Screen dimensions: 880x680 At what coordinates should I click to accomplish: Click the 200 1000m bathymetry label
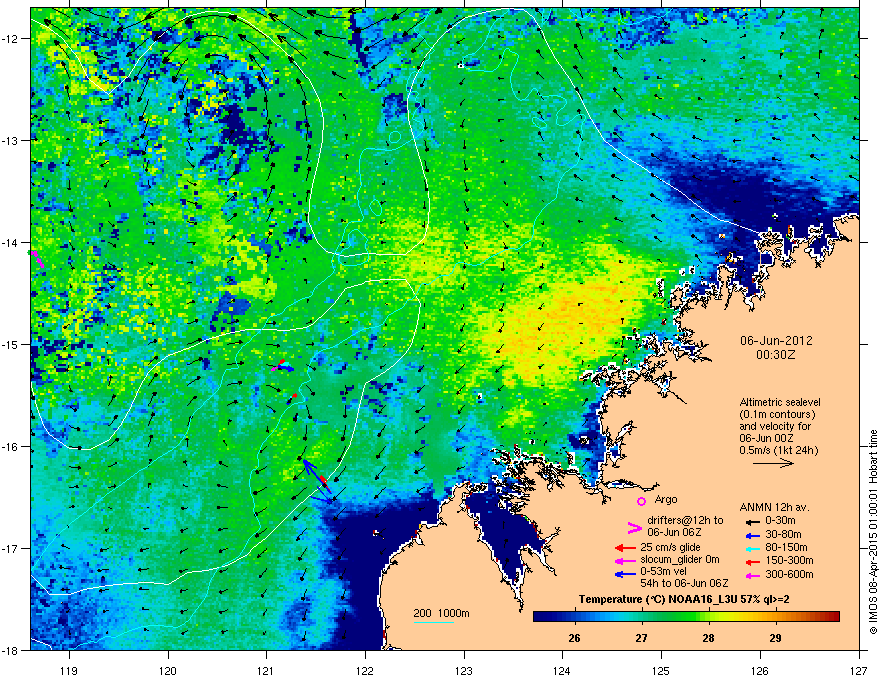[x=441, y=613]
